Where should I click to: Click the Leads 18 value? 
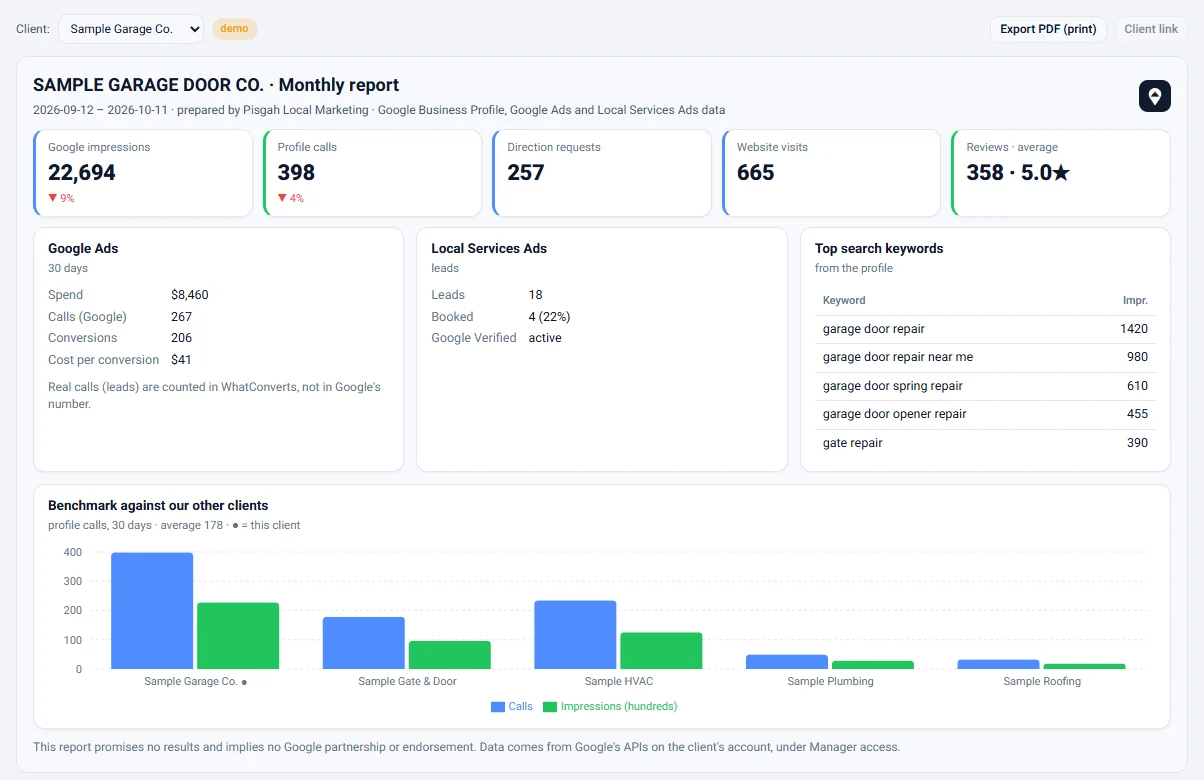(536, 295)
